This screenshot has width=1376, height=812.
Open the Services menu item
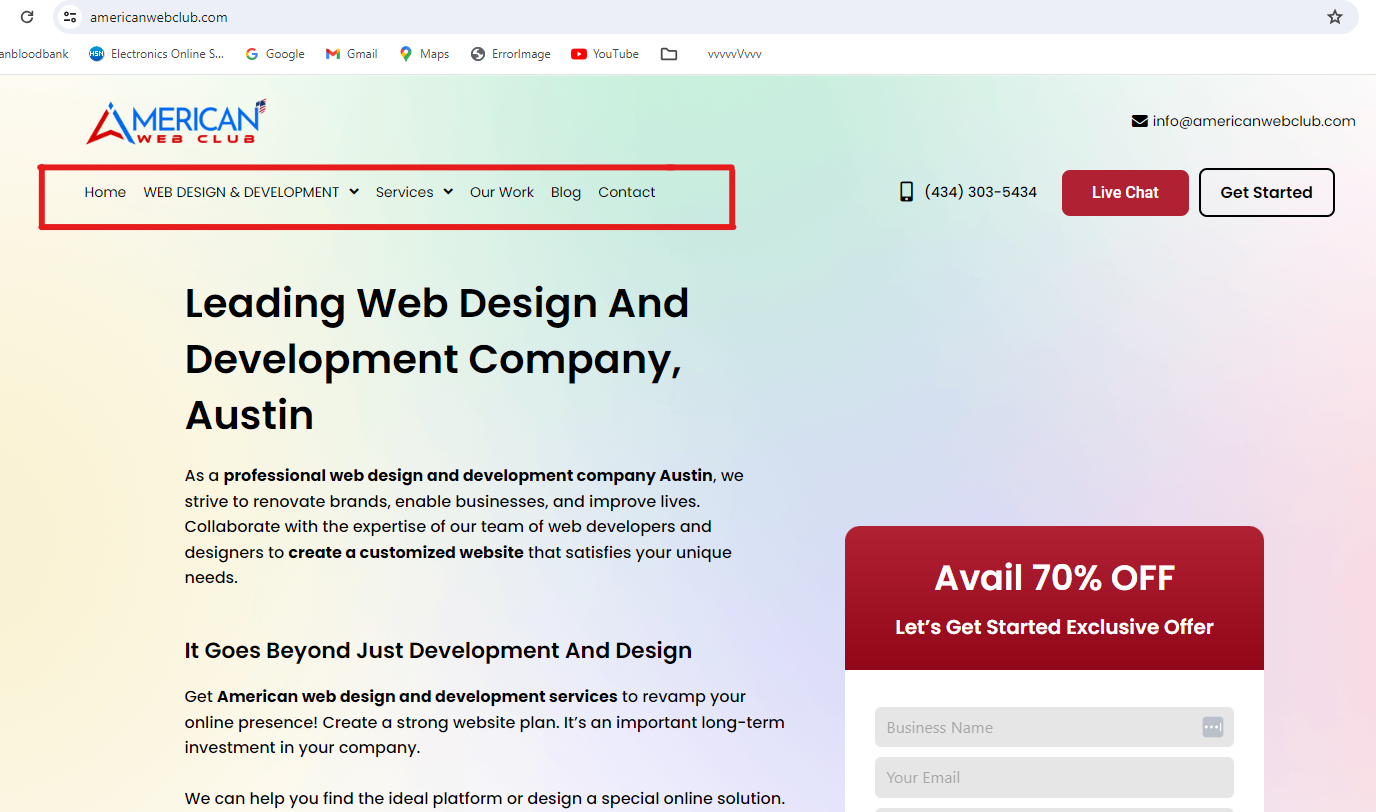coord(404,192)
